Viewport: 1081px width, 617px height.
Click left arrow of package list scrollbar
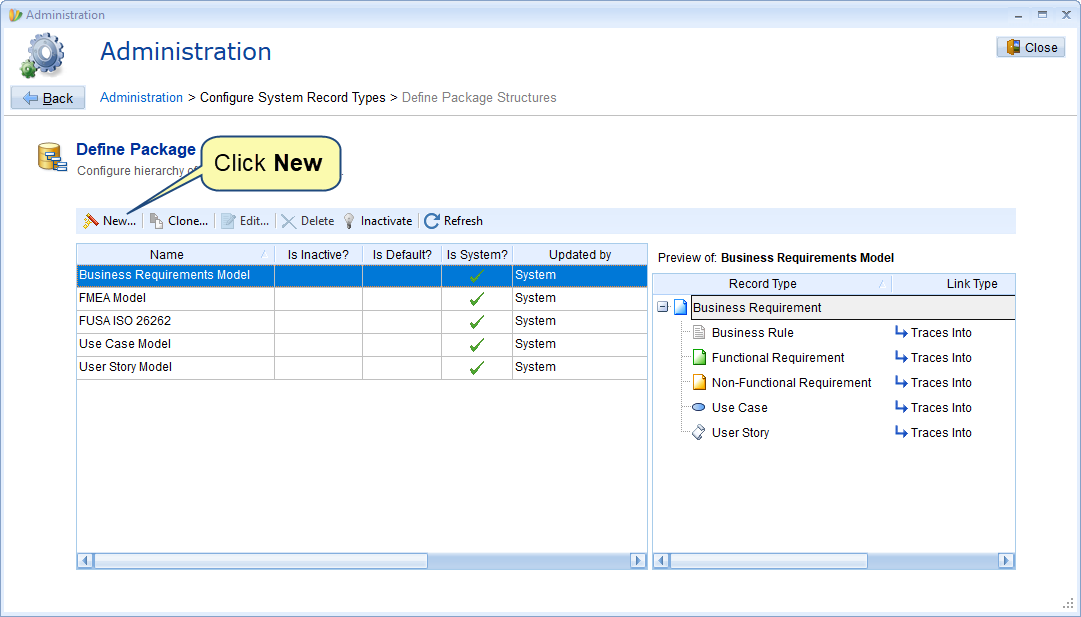[x=85, y=560]
